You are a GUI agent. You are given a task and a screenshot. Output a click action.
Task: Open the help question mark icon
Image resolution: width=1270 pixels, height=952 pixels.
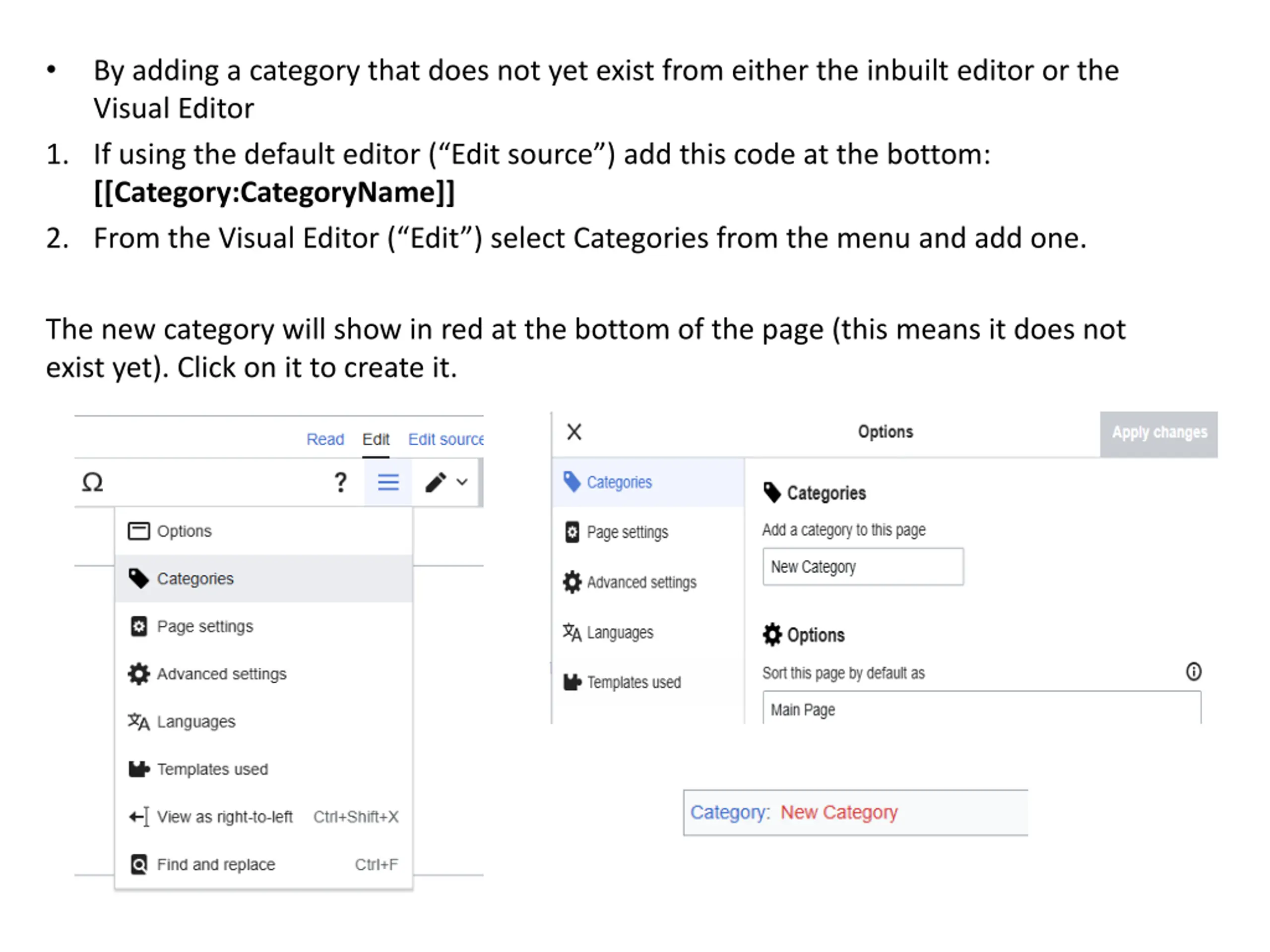[x=340, y=482]
